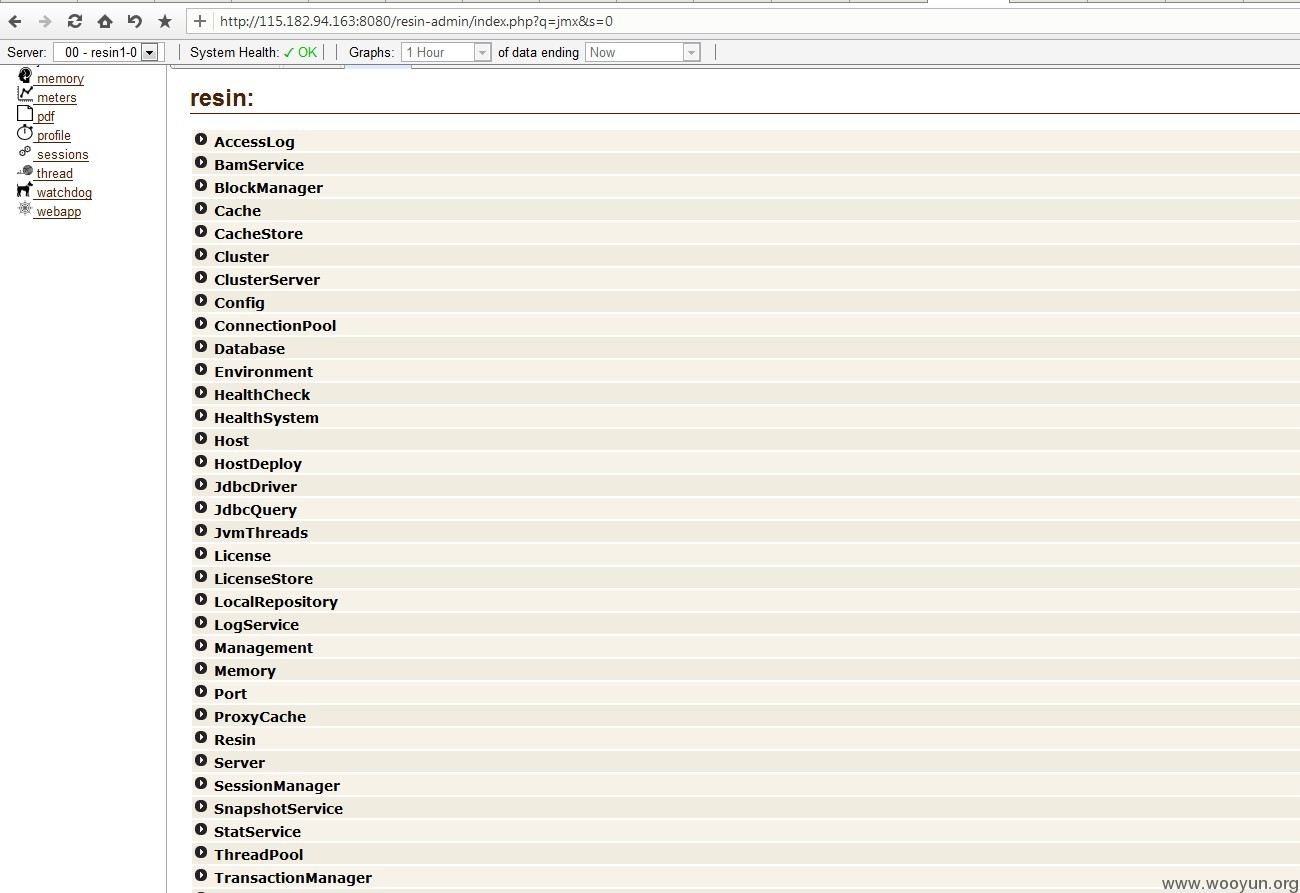
Task: Expand the AccessLog section arrow
Action: [x=201, y=140]
